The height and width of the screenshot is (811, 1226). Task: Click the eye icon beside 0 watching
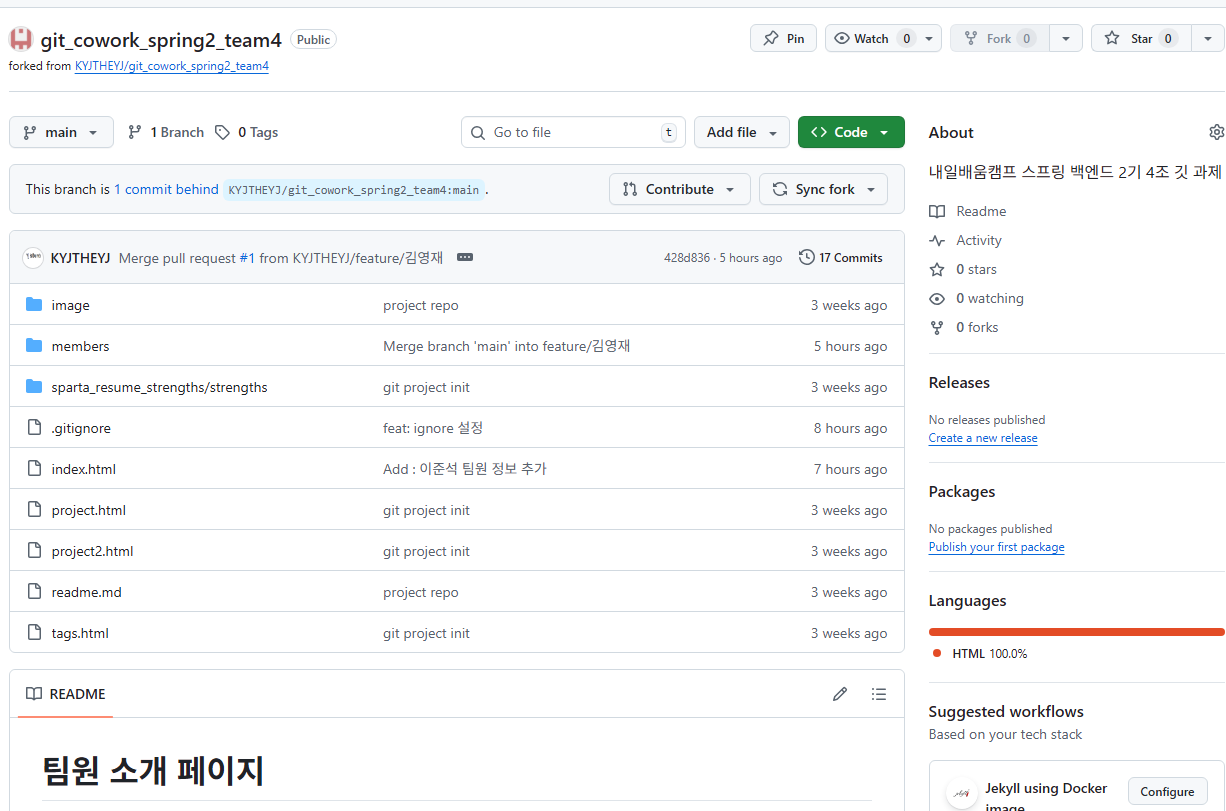pos(937,298)
